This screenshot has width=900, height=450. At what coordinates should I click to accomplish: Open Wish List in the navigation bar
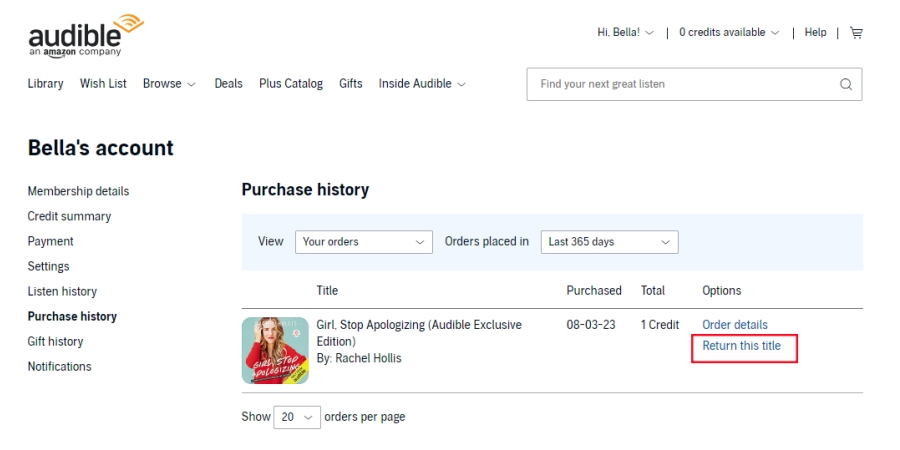click(103, 84)
